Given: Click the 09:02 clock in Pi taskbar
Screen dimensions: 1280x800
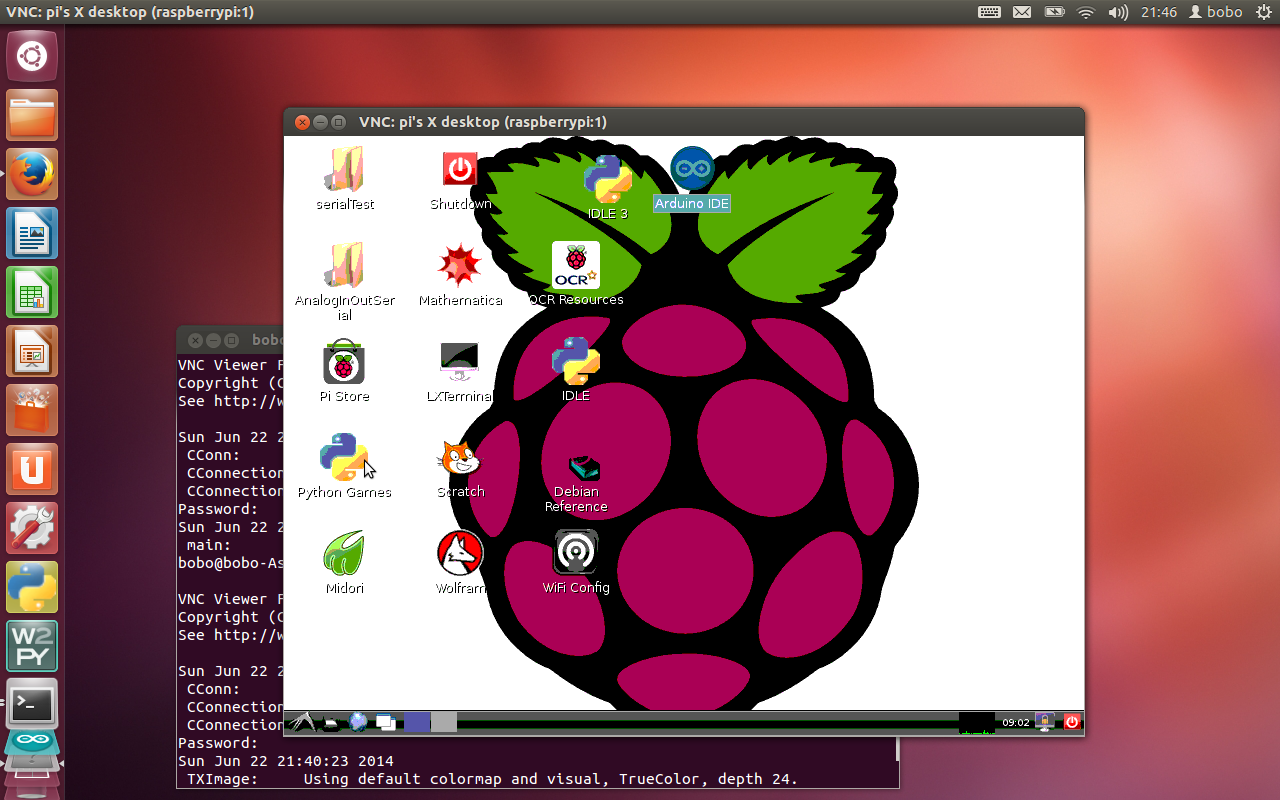Looking at the screenshot, I should pos(1016,722).
